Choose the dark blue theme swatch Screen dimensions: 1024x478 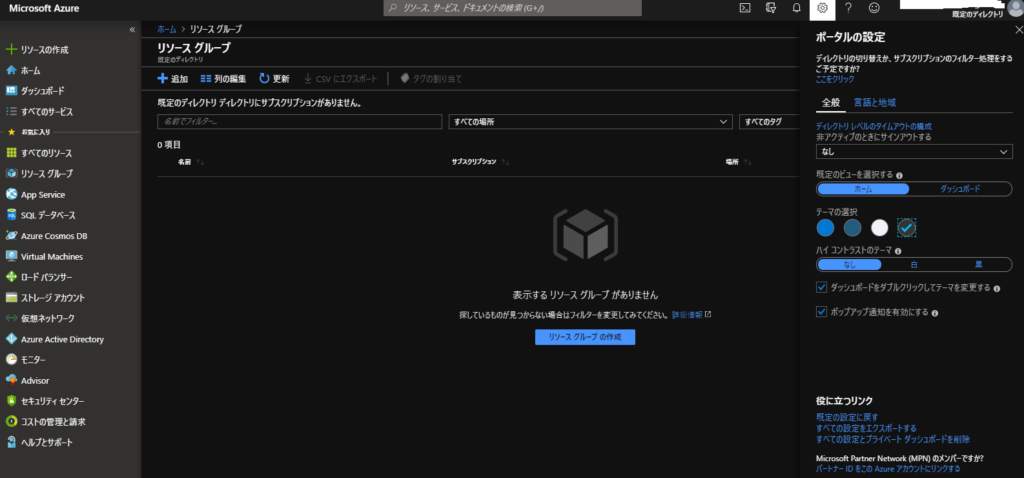[x=852, y=227]
